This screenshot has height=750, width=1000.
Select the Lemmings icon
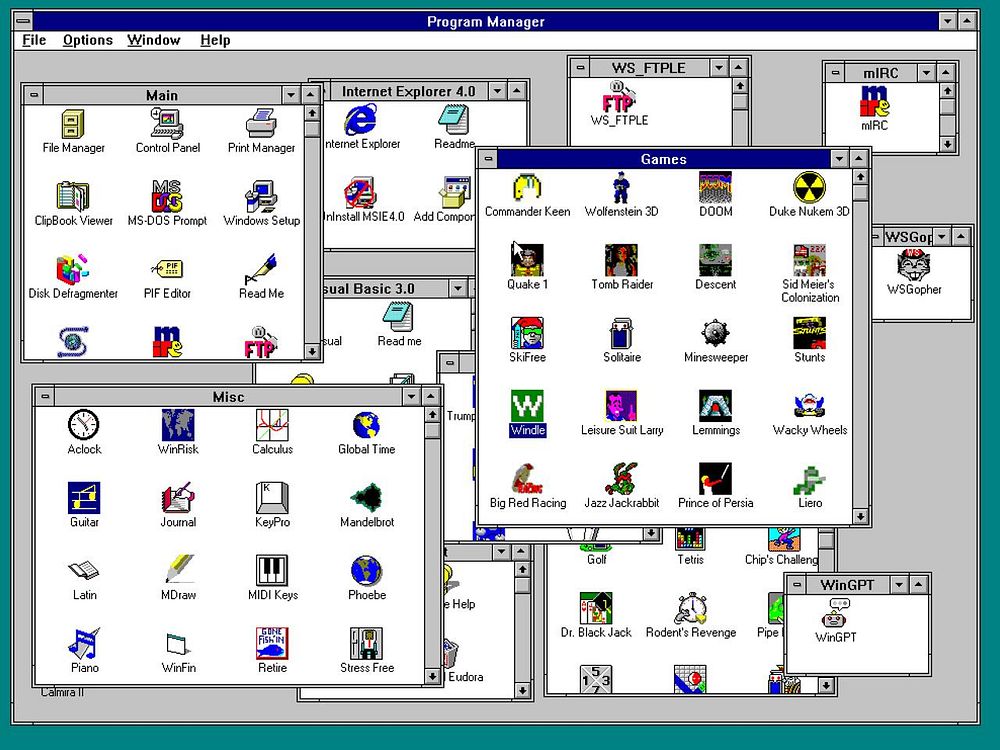[x=716, y=406]
